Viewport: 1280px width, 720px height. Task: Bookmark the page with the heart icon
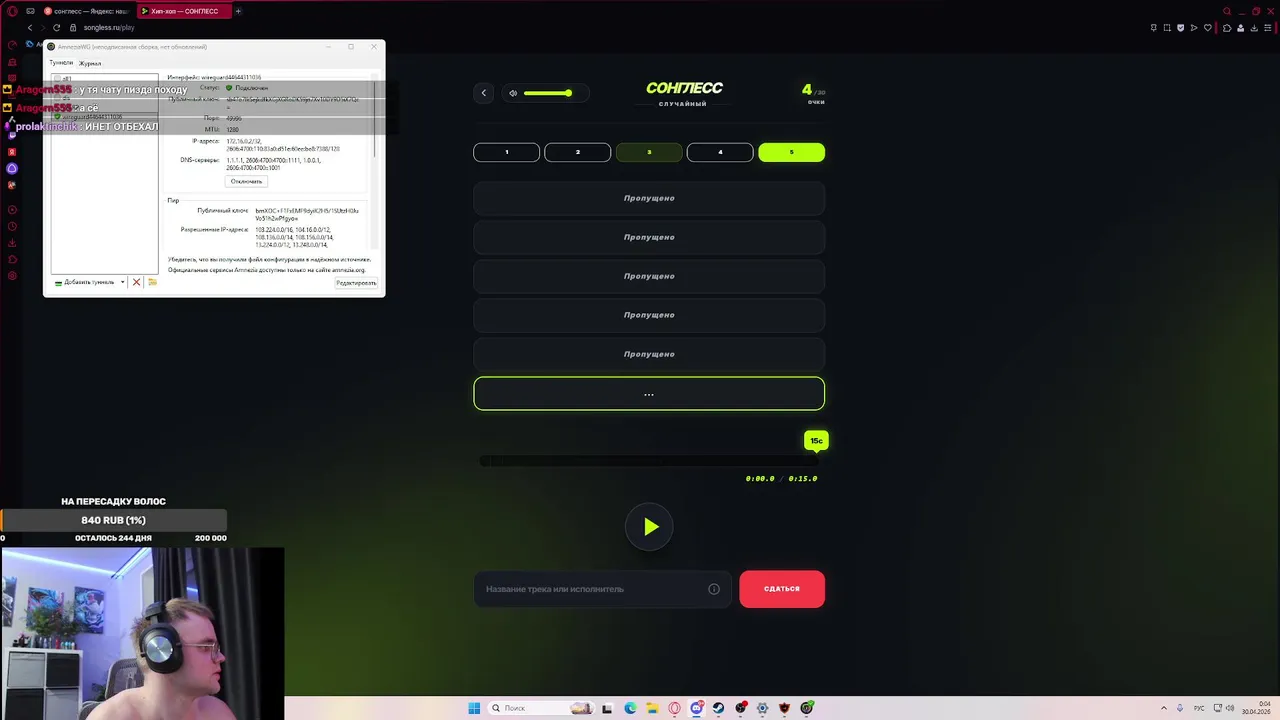pos(1208,28)
